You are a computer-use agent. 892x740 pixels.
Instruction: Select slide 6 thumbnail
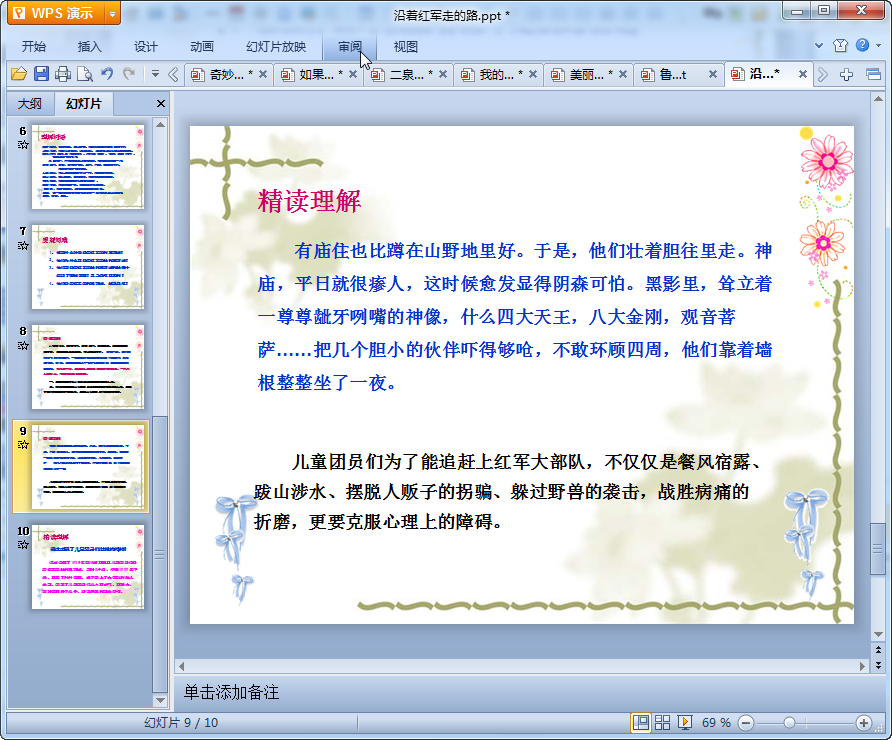[88, 167]
